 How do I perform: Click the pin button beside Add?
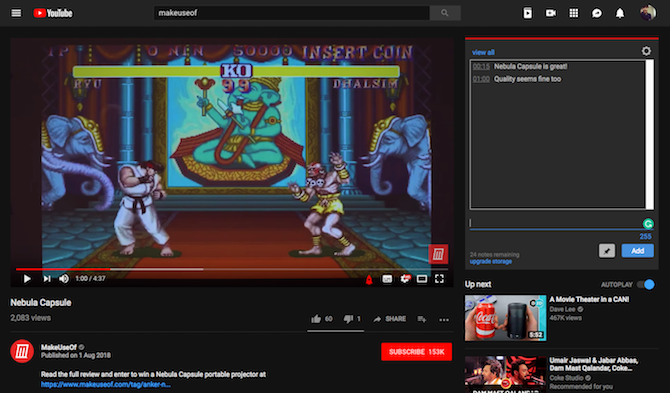(x=607, y=251)
